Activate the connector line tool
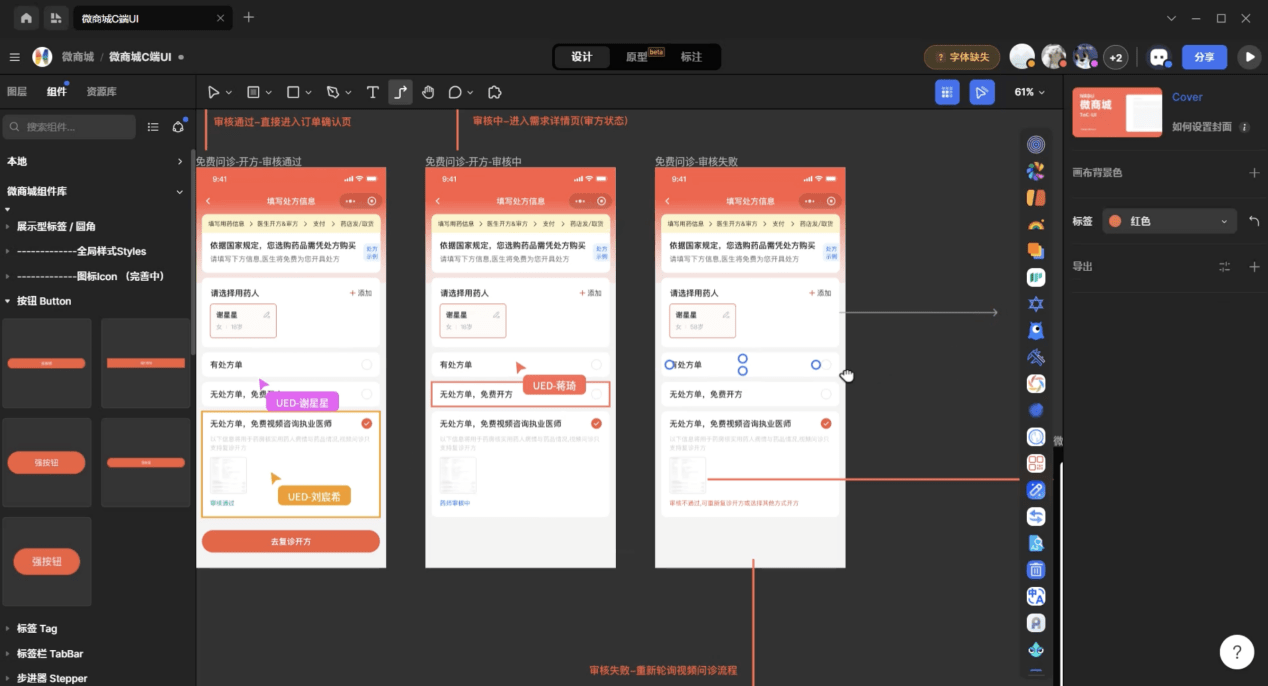The image size is (1268, 686). pyautogui.click(x=400, y=92)
